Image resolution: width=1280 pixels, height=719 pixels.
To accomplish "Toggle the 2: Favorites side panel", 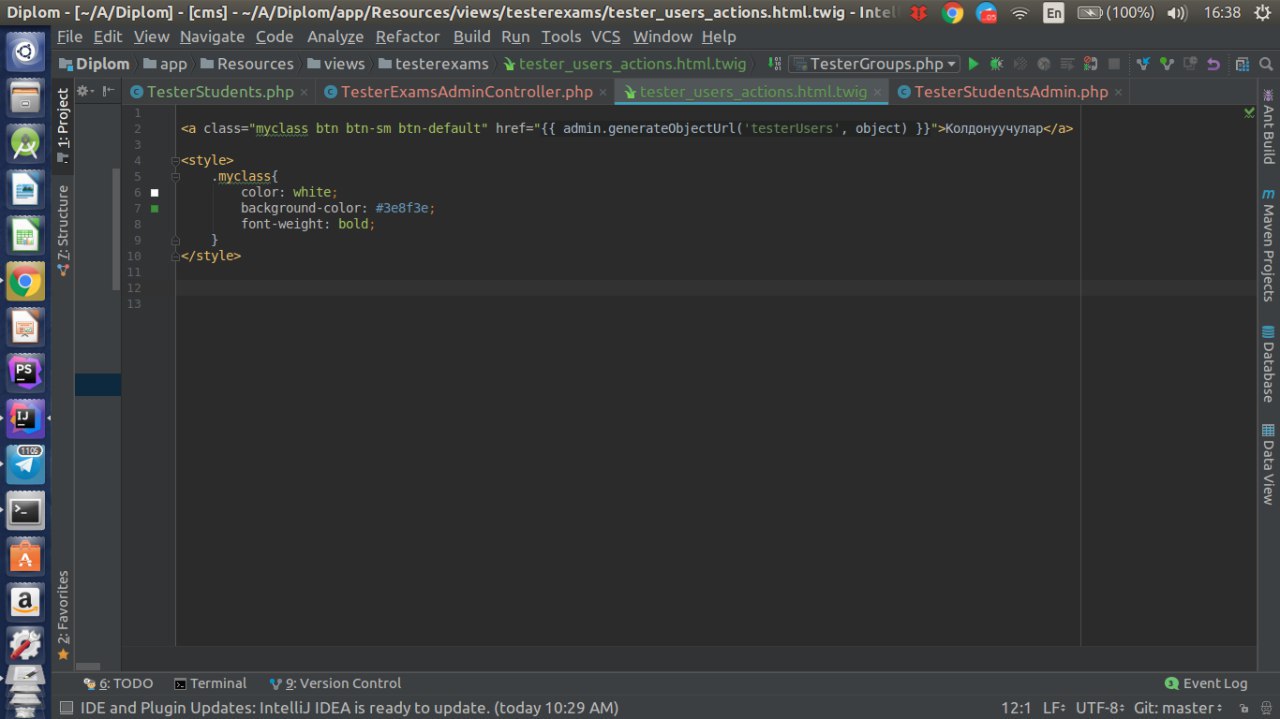I will tap(63, 615).
